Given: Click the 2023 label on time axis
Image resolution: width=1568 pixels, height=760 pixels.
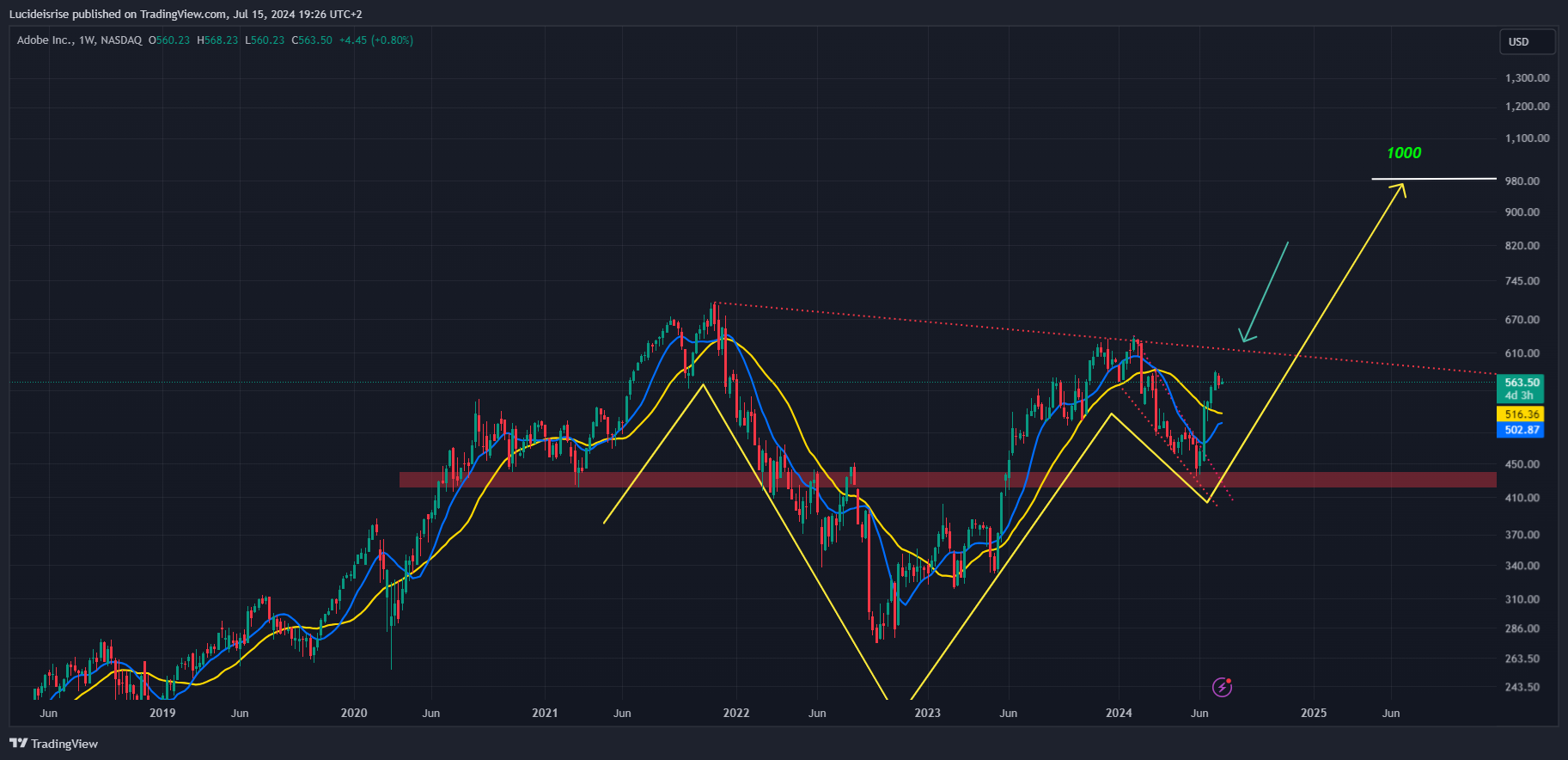Looking at the screenshot, I should click(927, 713).
